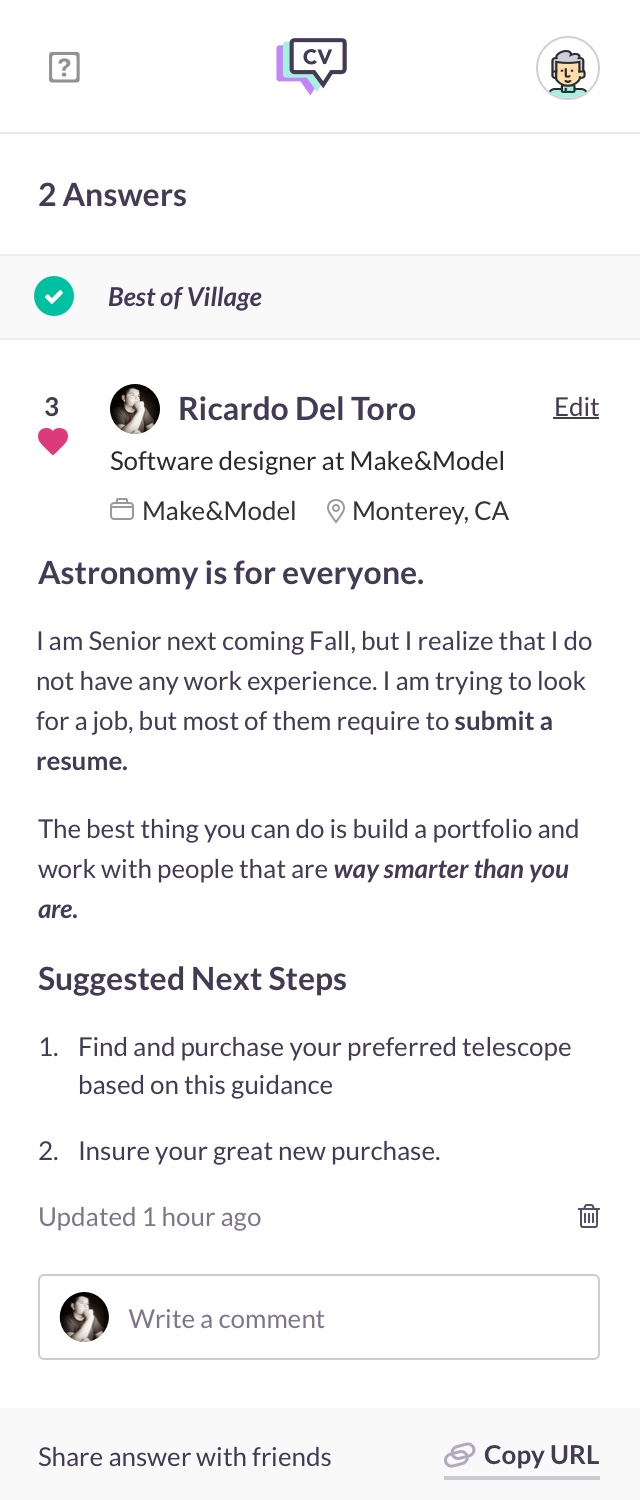This screenshot has width=640, height=1500.
Task: Toggle the pink heart like icon
Action: click(x=53, y=441)
